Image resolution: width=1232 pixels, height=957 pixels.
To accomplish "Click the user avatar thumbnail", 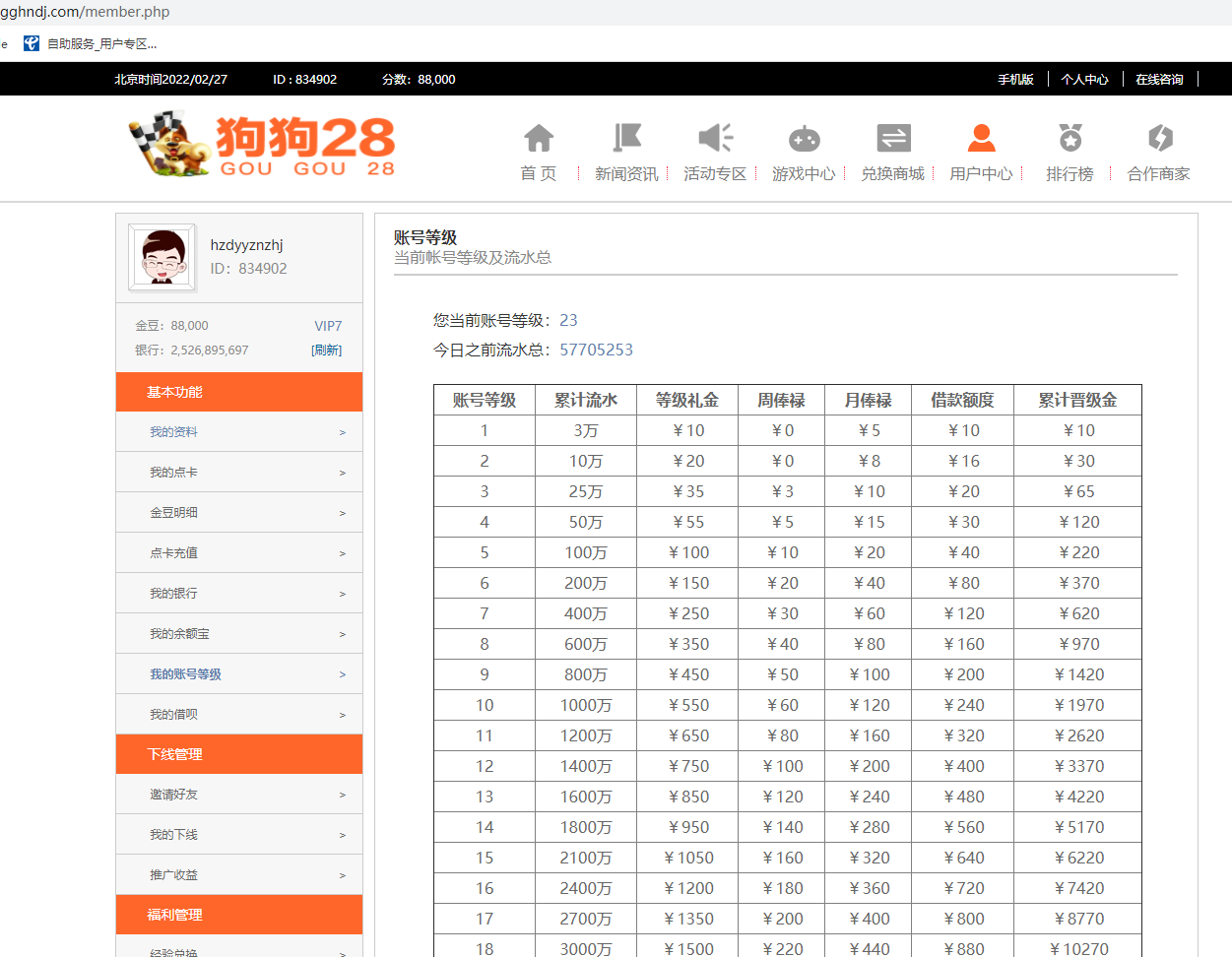I will click(x=162, y=257).
